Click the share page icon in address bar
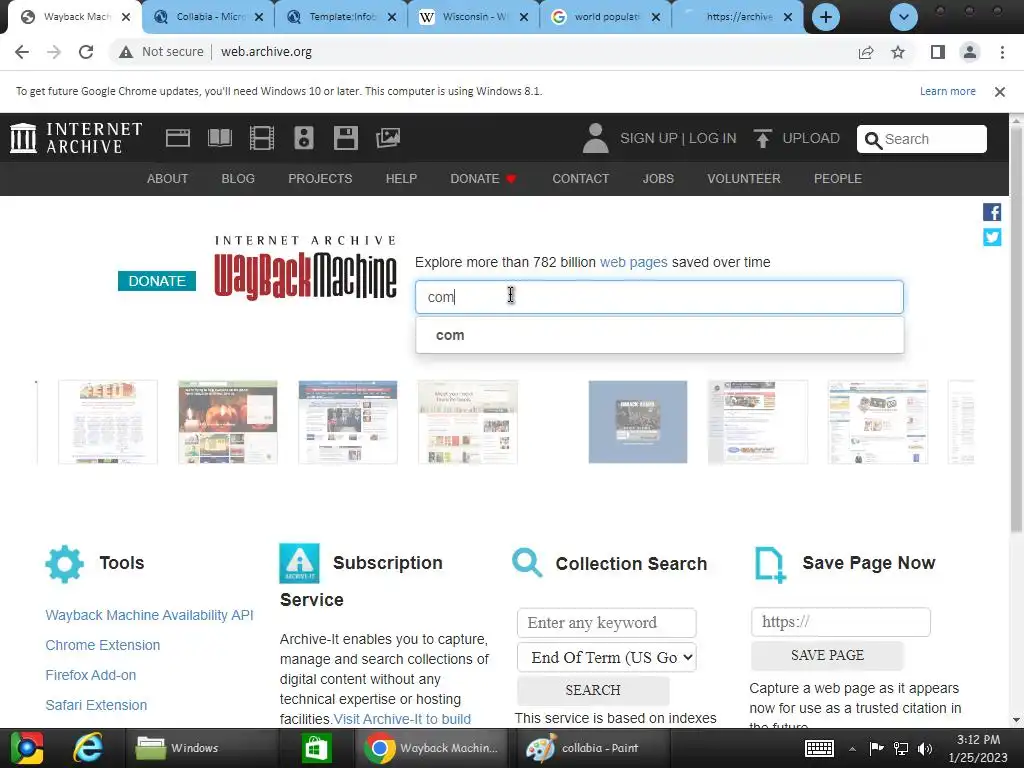Screen dimensions: 1024x768 pyautogui.click(x=866, y=52)
